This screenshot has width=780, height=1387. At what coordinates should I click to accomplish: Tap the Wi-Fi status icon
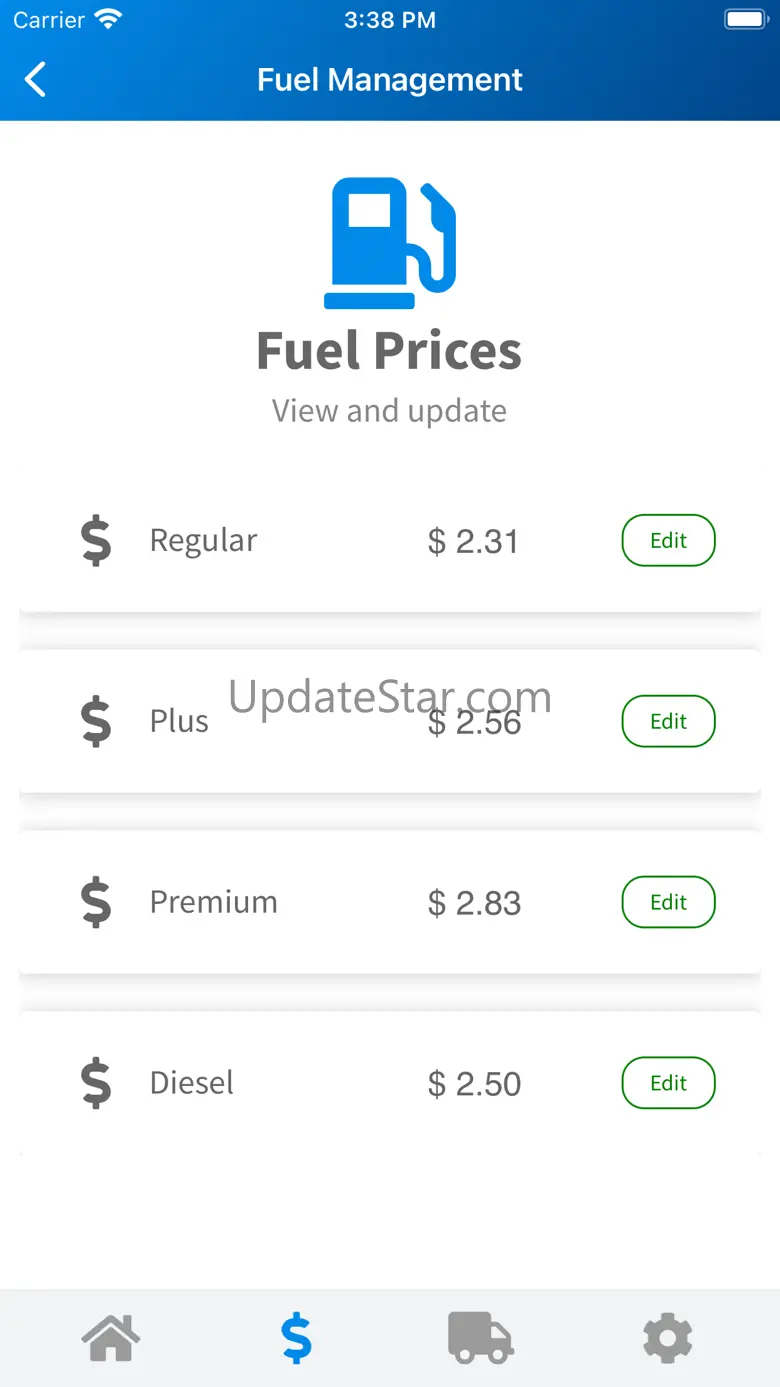[x=107, y=20]
